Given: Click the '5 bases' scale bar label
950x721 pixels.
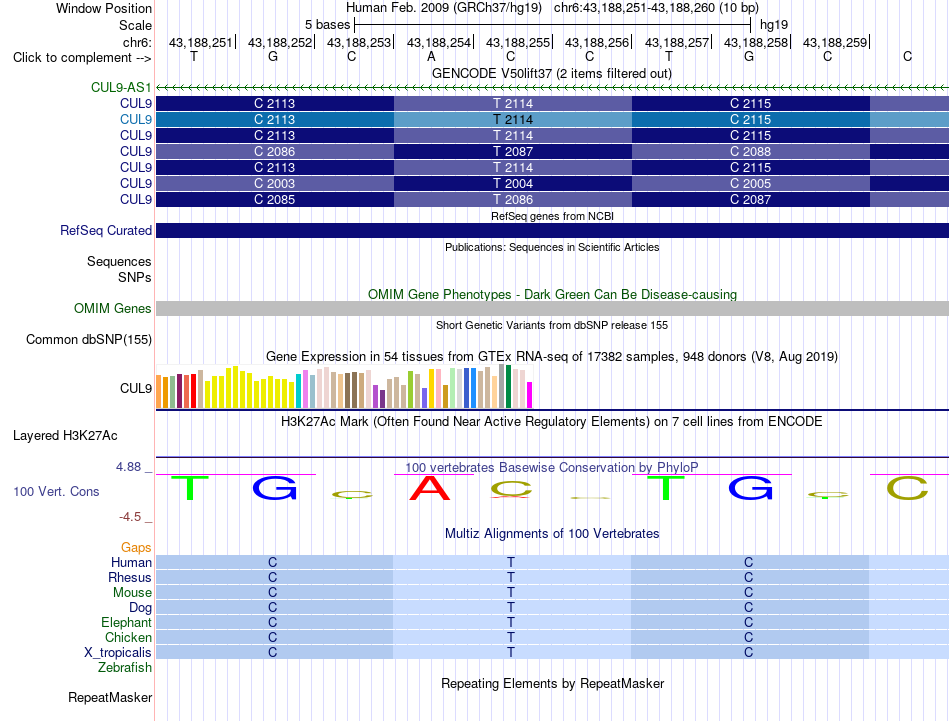Looking at the screenshot, I should [328, 25].
